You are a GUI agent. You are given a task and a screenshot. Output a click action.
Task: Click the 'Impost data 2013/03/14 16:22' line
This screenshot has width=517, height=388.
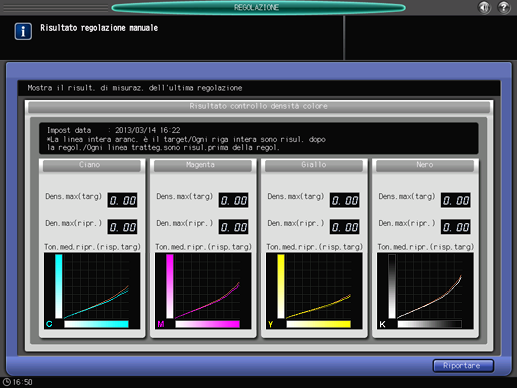coord(113,130)
